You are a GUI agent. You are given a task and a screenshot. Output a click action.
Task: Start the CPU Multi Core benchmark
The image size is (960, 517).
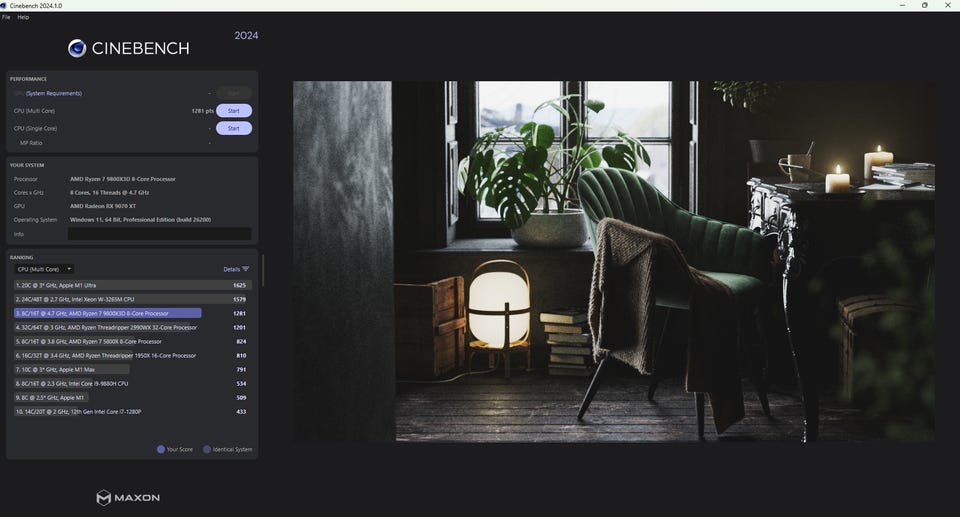tap(234, 111)
